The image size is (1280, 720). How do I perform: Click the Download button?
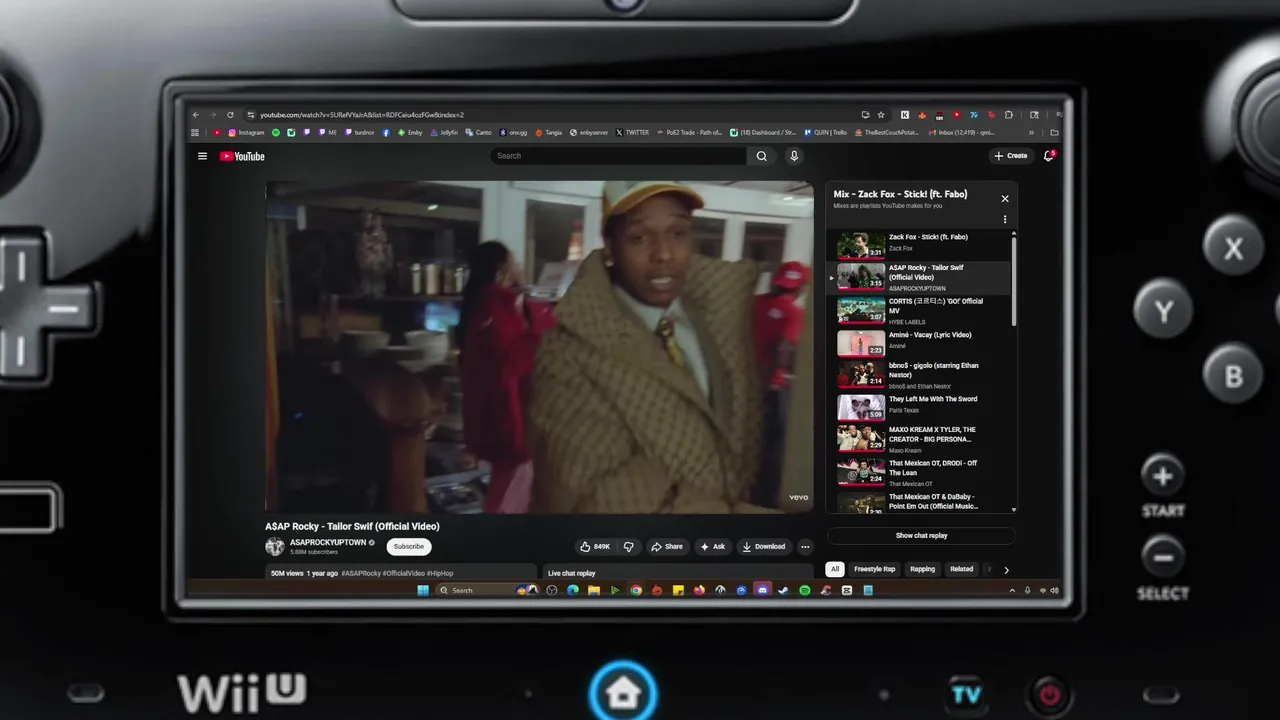click(x=763, y=547)
